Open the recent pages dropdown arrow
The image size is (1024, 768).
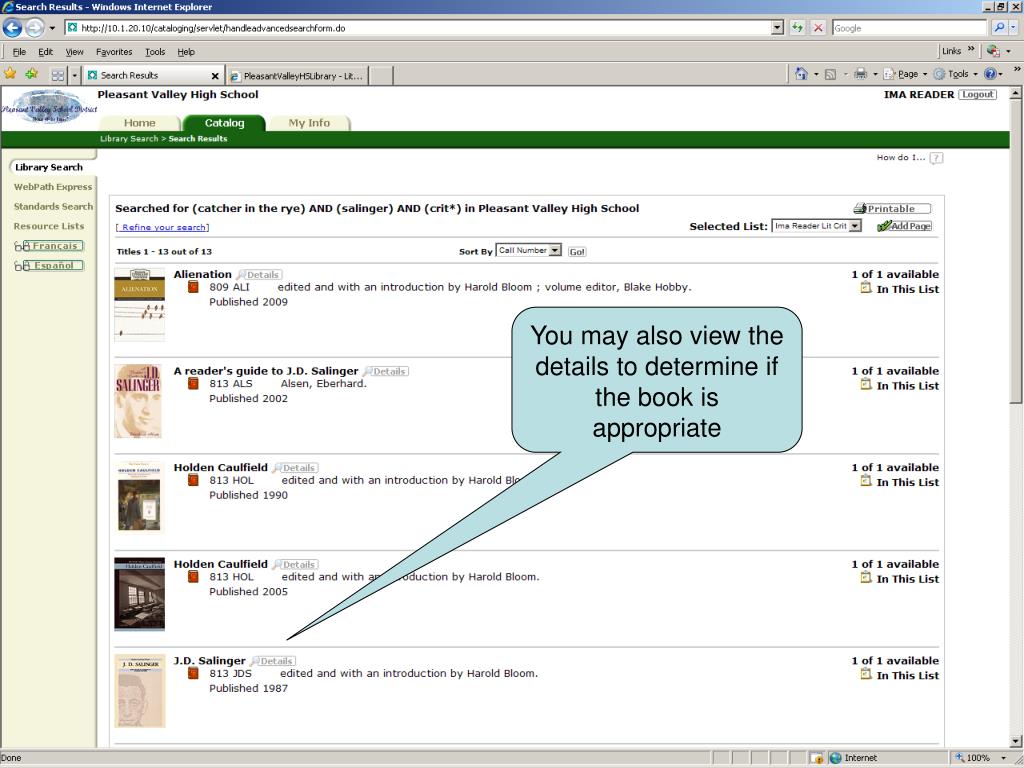[x=52, y=28]
